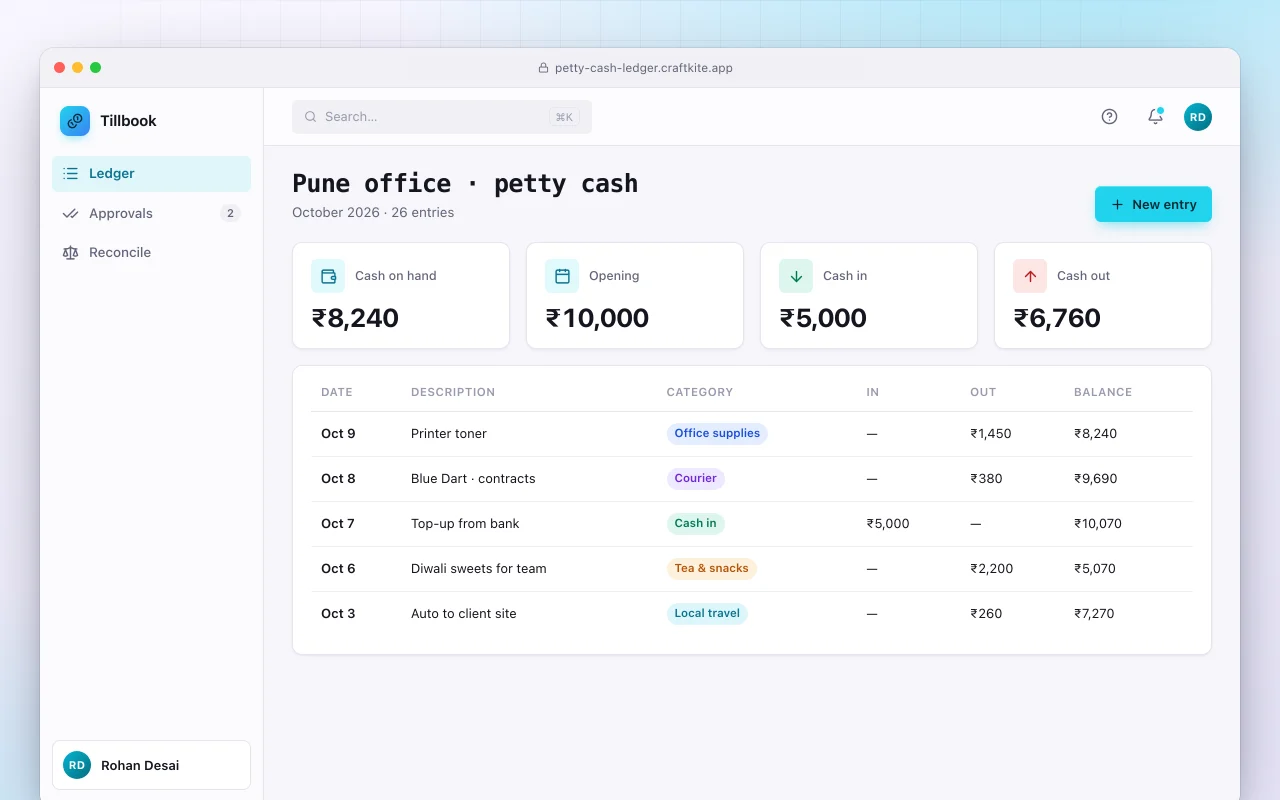
Task: Click the Cash out up-arrow icon
Action: tap(1030, 276)
